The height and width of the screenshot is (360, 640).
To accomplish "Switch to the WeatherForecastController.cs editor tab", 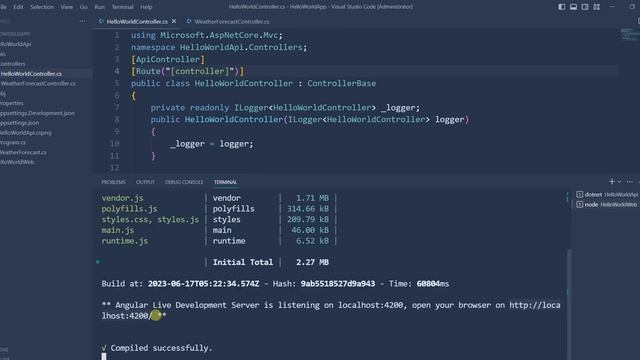I will click(232, 22).
